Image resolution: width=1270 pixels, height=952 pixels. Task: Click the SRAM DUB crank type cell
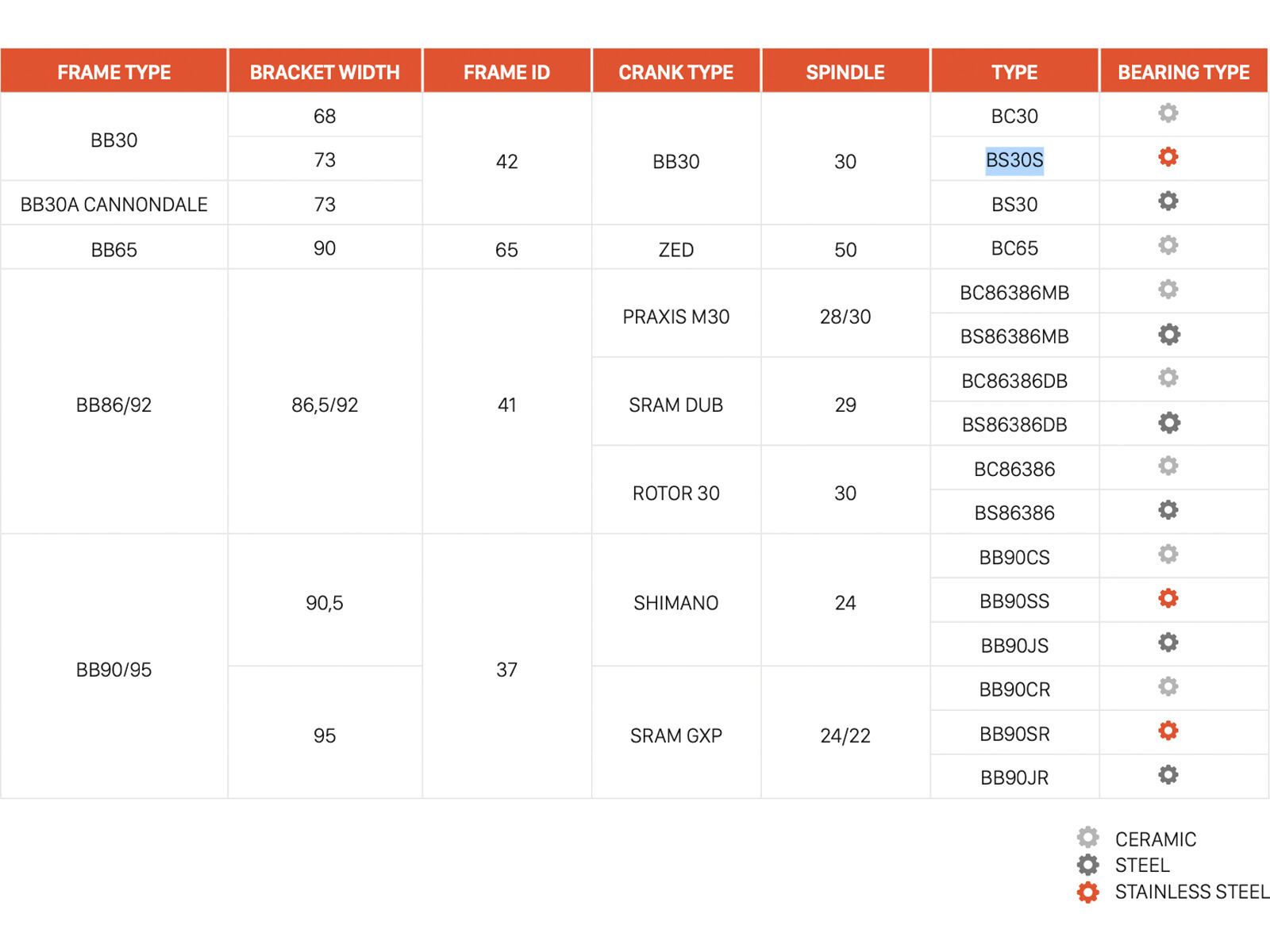click(x=675, y=405)
